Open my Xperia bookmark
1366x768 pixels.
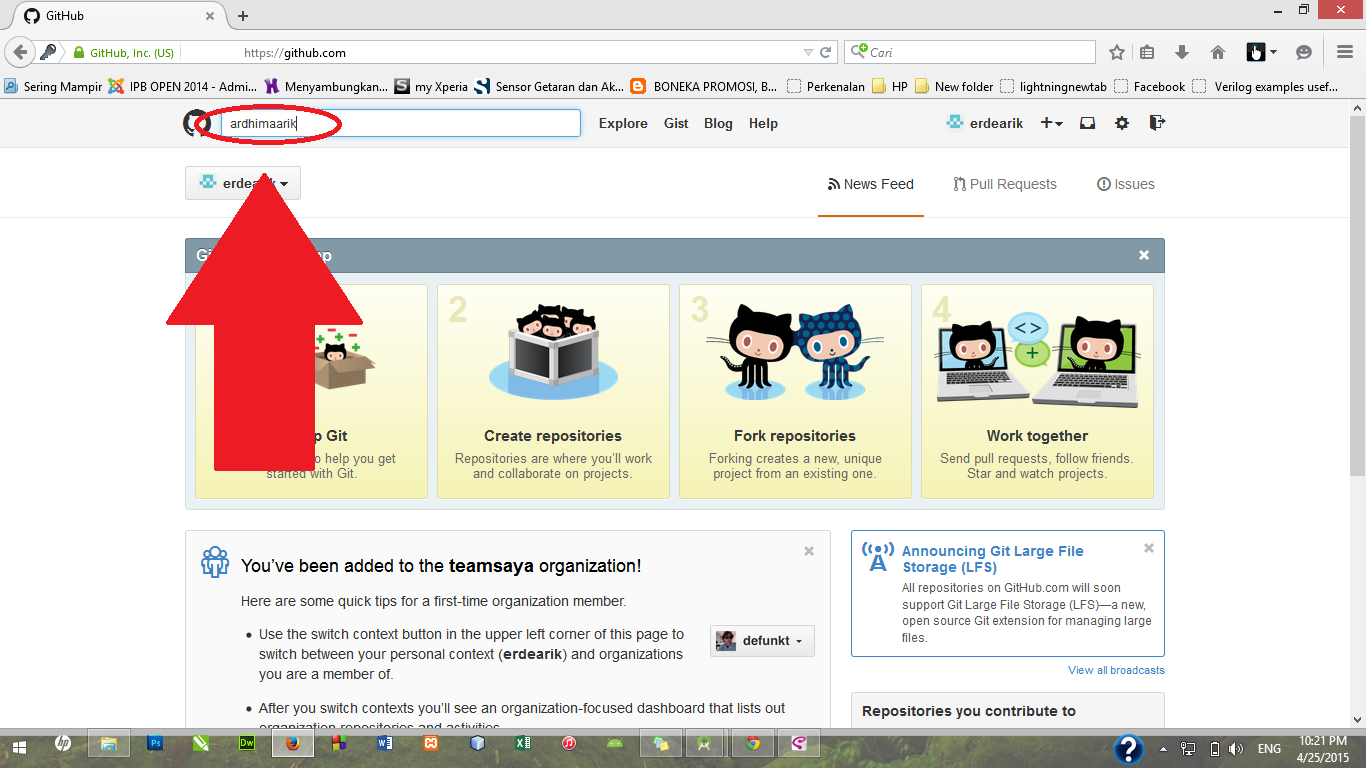coord(431,87)
